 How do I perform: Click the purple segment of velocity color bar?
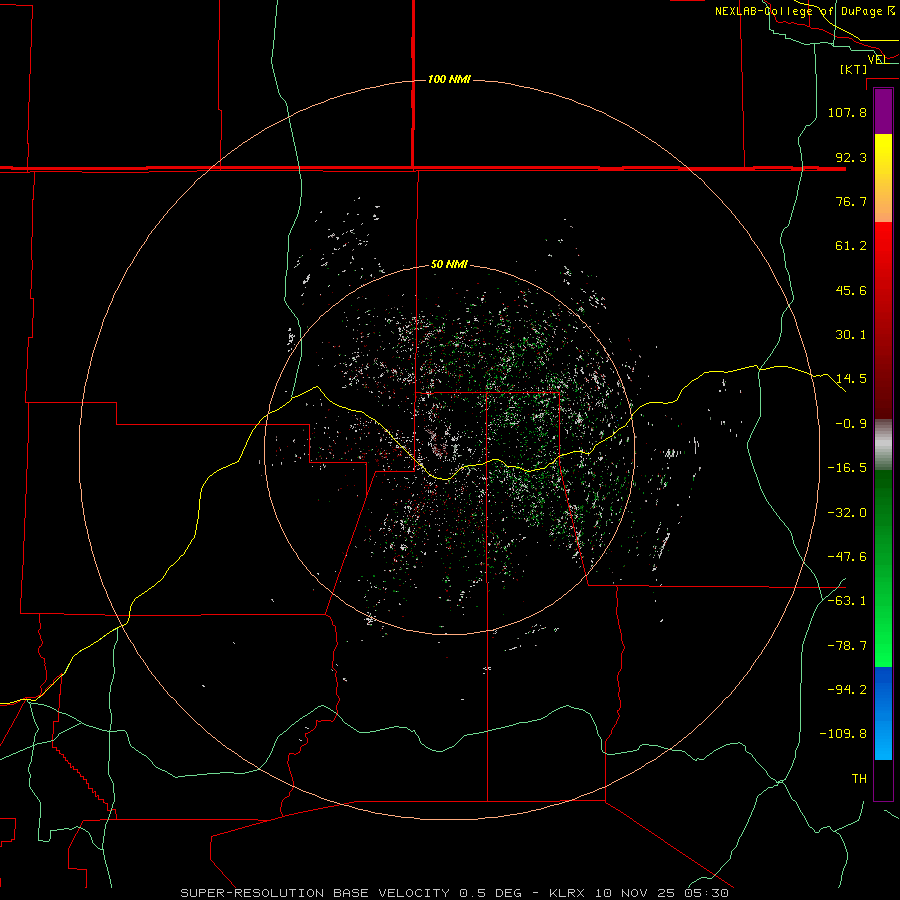coord(883,111)
